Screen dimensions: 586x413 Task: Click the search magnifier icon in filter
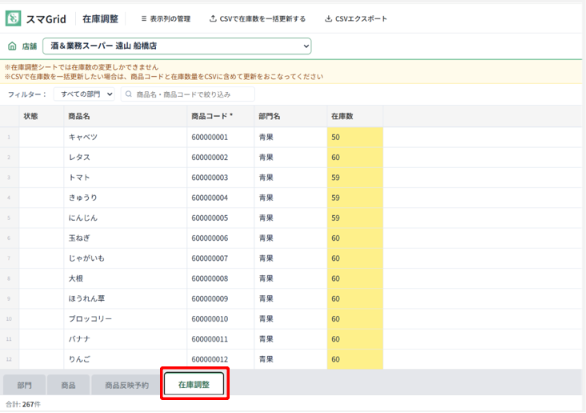(129, 94)
